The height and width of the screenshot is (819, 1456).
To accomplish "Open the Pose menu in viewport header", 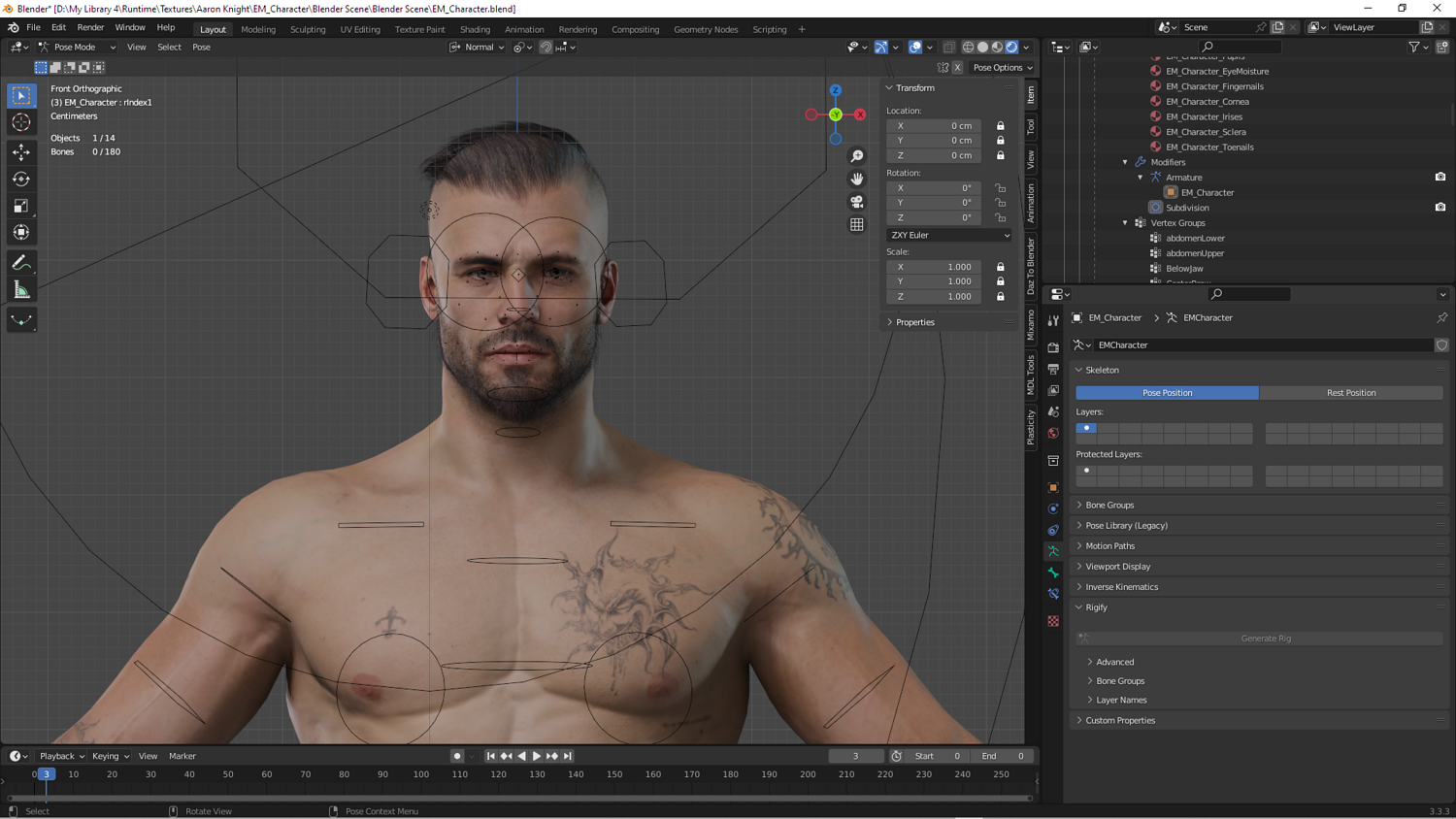I will pos(201,47).
